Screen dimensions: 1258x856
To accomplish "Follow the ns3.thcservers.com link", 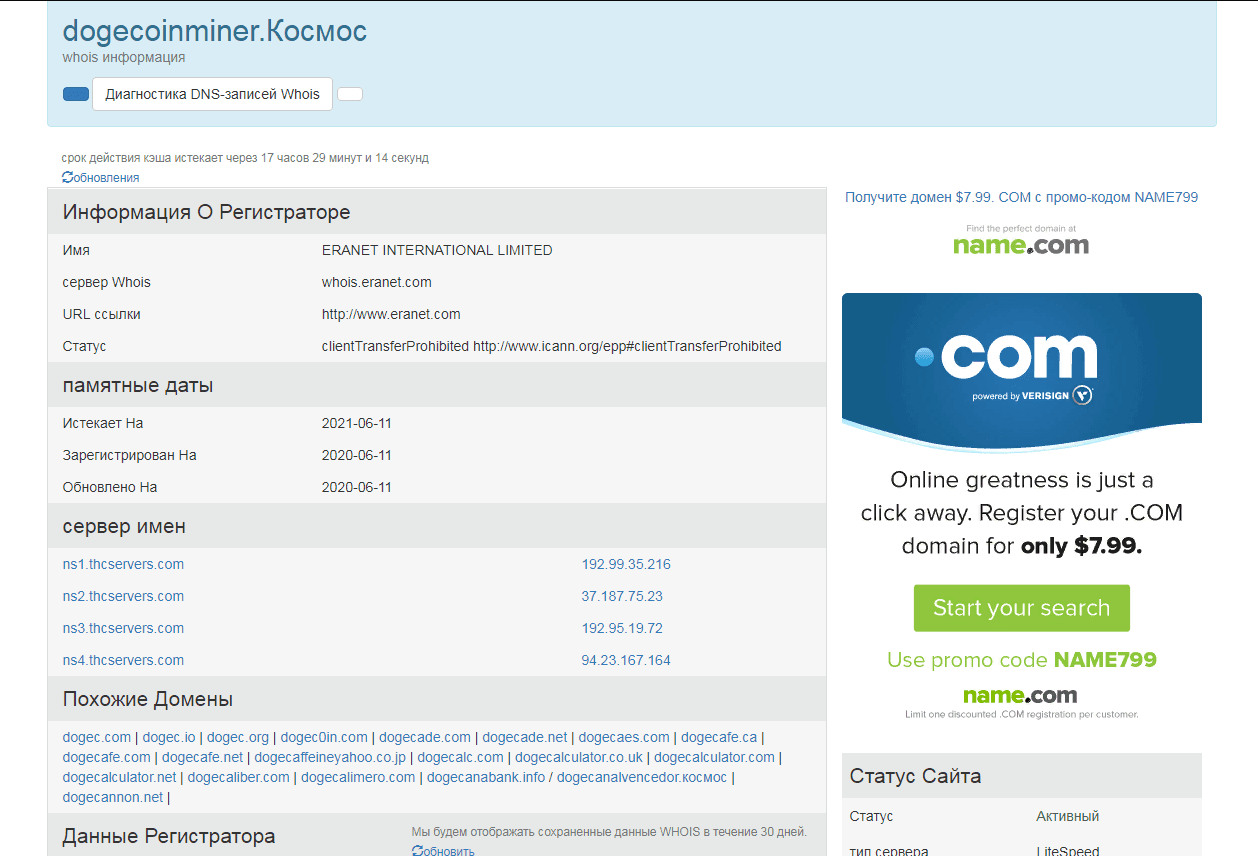I will 123,628.
